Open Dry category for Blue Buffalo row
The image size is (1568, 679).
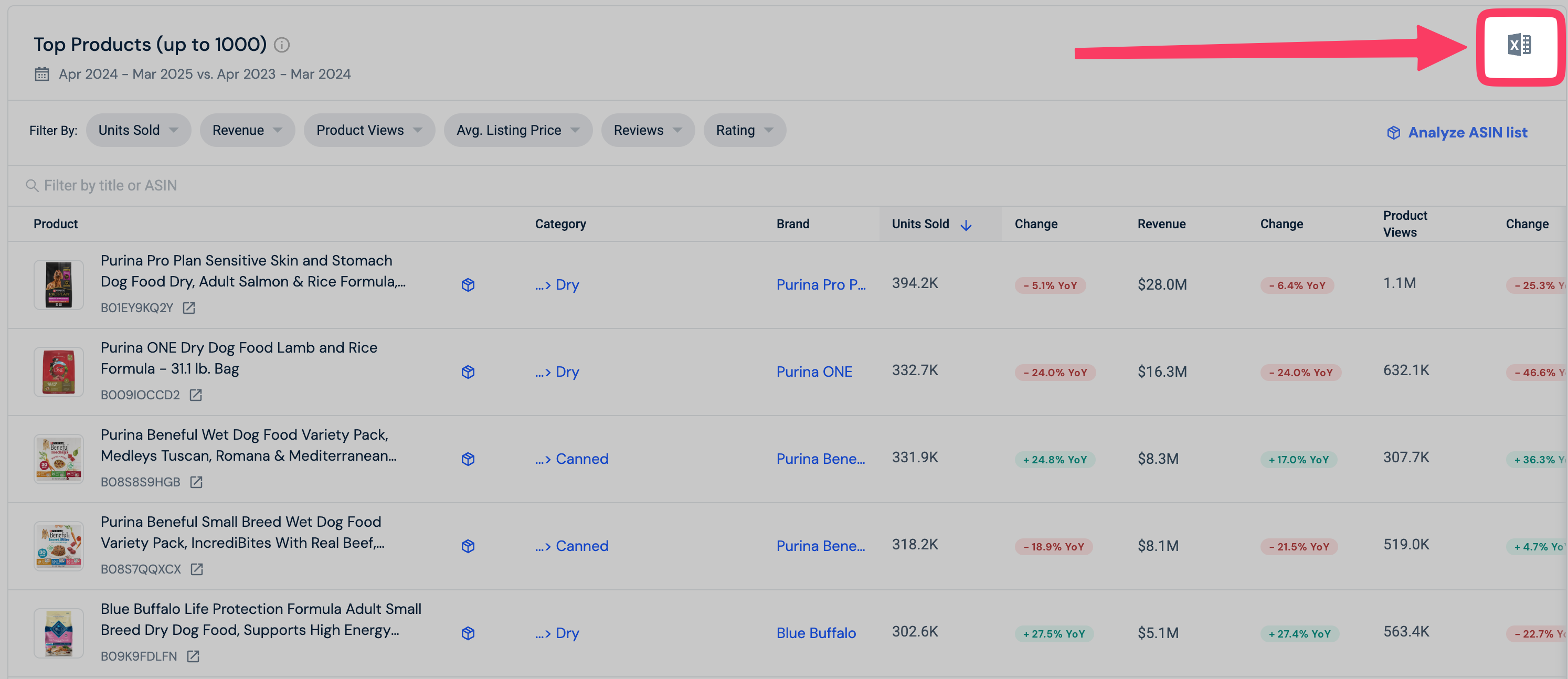click(557, 633)
